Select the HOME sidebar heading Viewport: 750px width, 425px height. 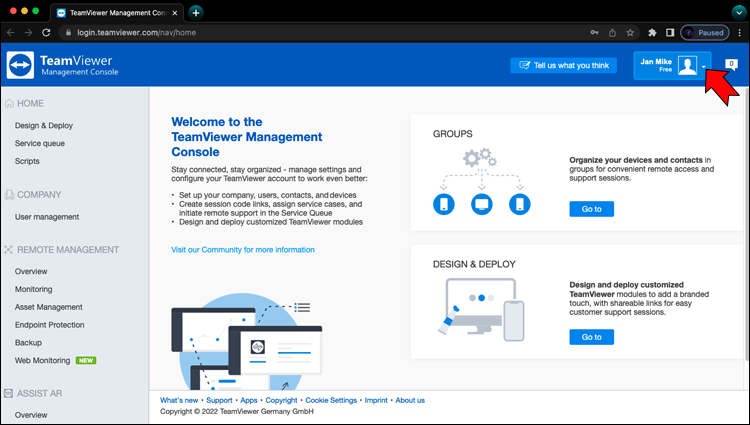pyautogui.click(x=30, y=103)
